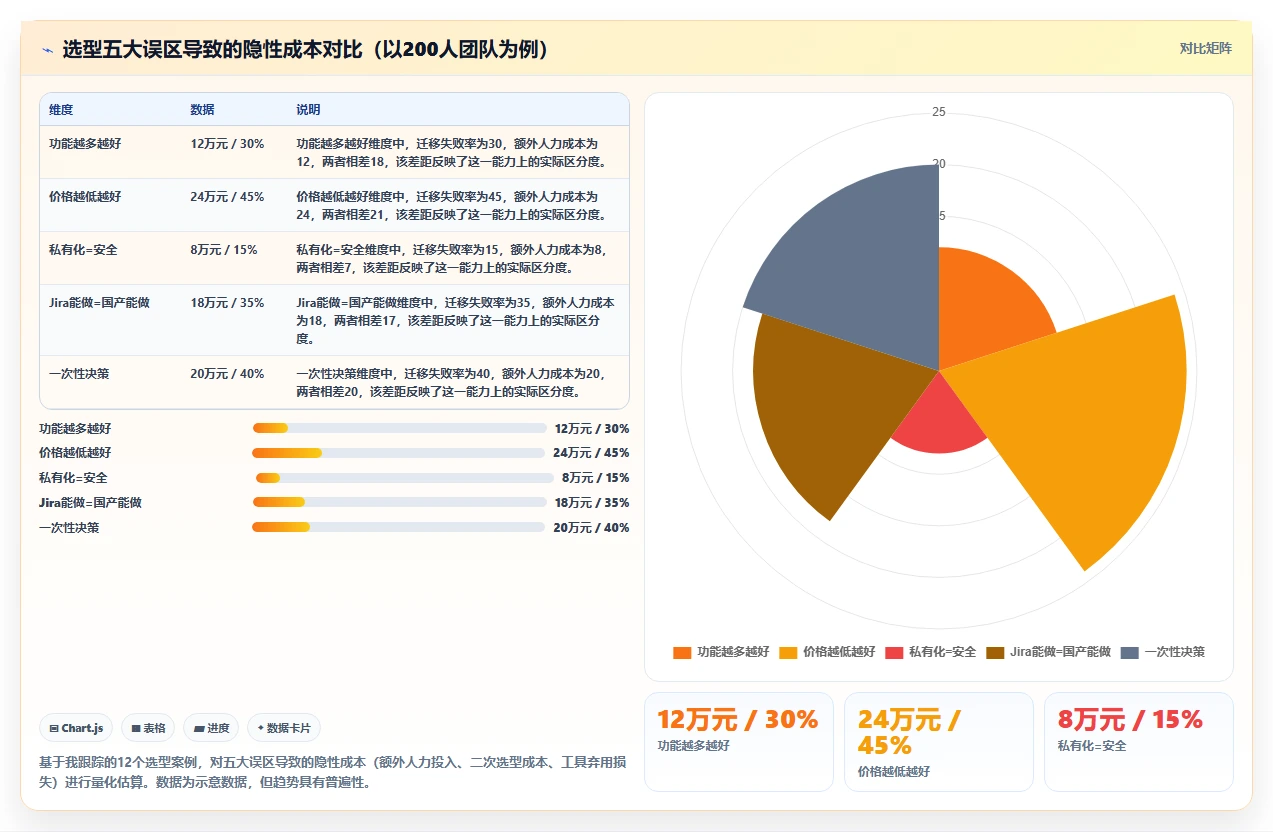
Task: Click progress row label 一次性决策
Action: [69, 528]
